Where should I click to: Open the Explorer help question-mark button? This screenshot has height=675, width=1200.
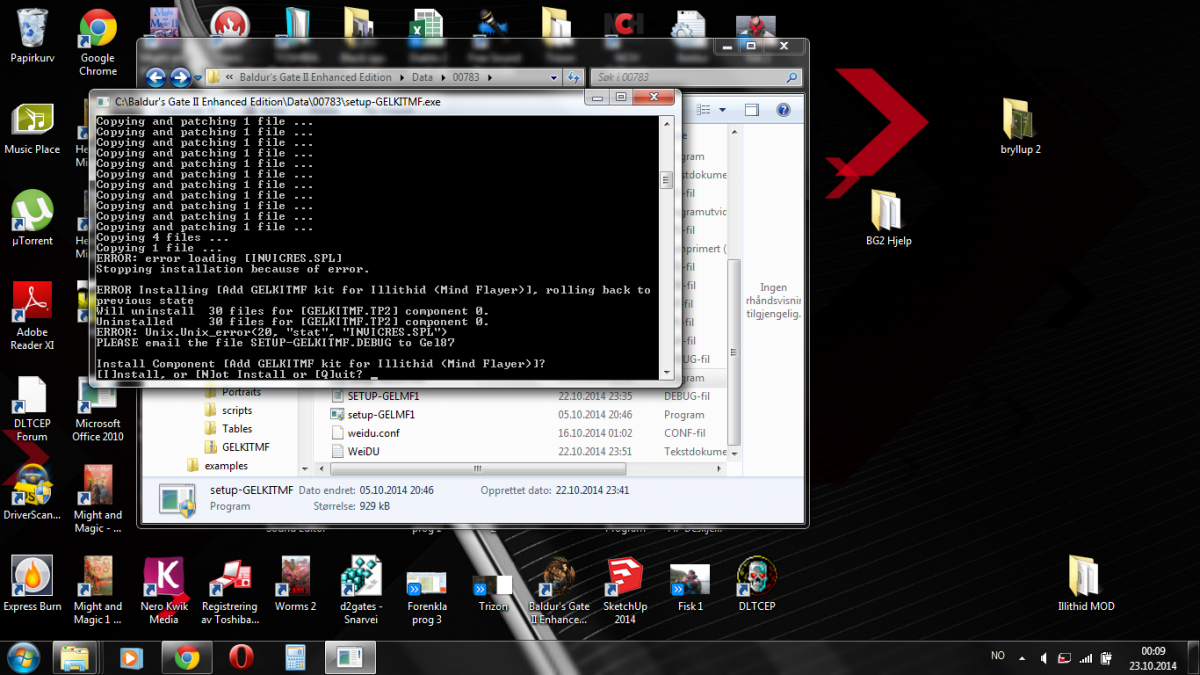(x=783, y=110)
